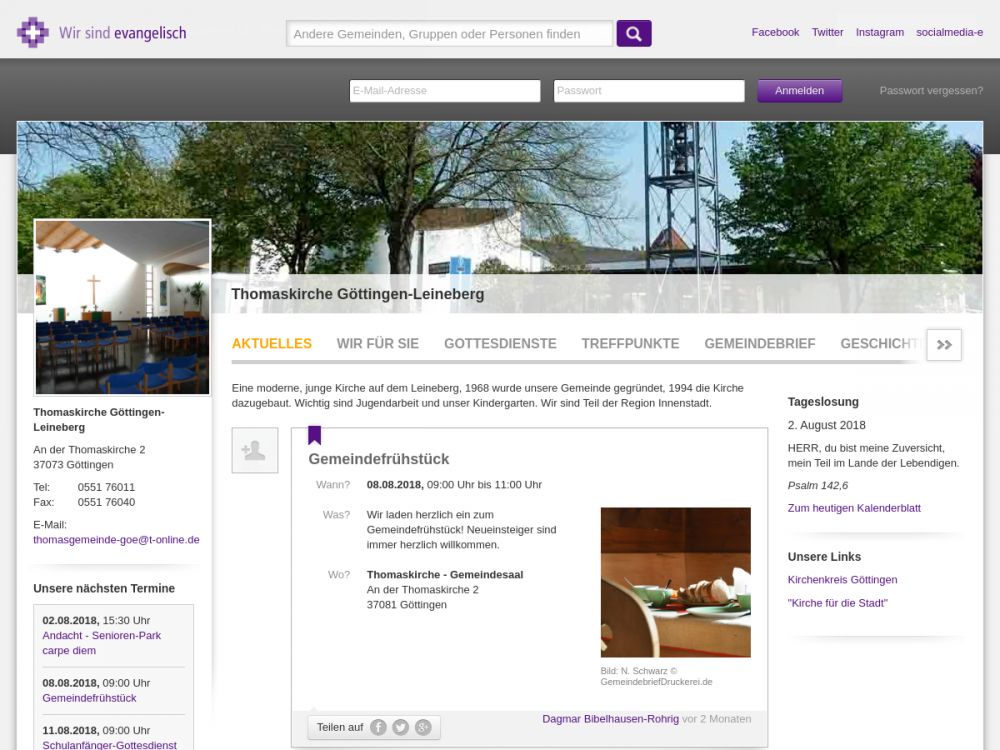Open Zum heutigen Kalenderblatt link
Screen dimensions: 1000x750
(854, 508)
